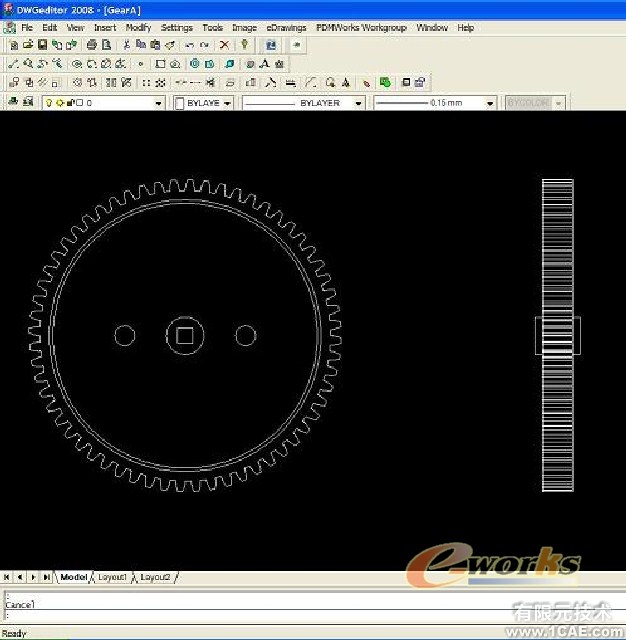Click the Copy icon
Screen dimensions: 626x640
[x=141, y=45]
